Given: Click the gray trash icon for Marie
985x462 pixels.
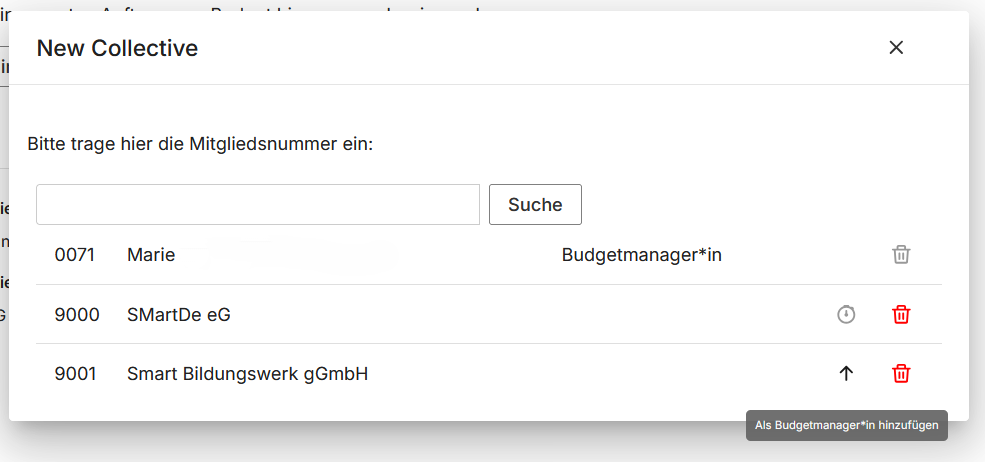Looking at the screenshot, I should pos(901,255).
